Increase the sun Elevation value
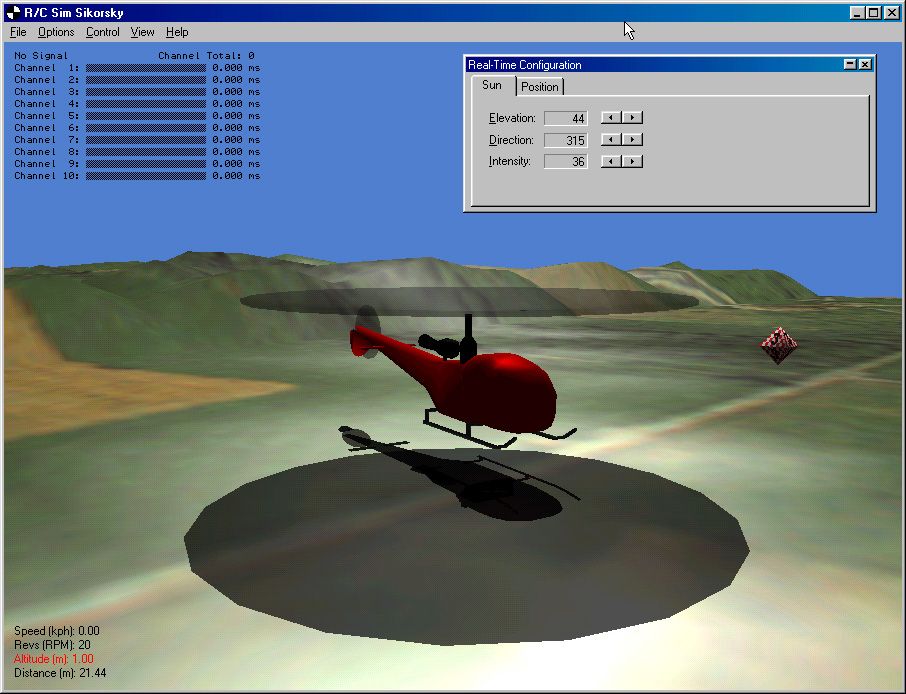 634,118
